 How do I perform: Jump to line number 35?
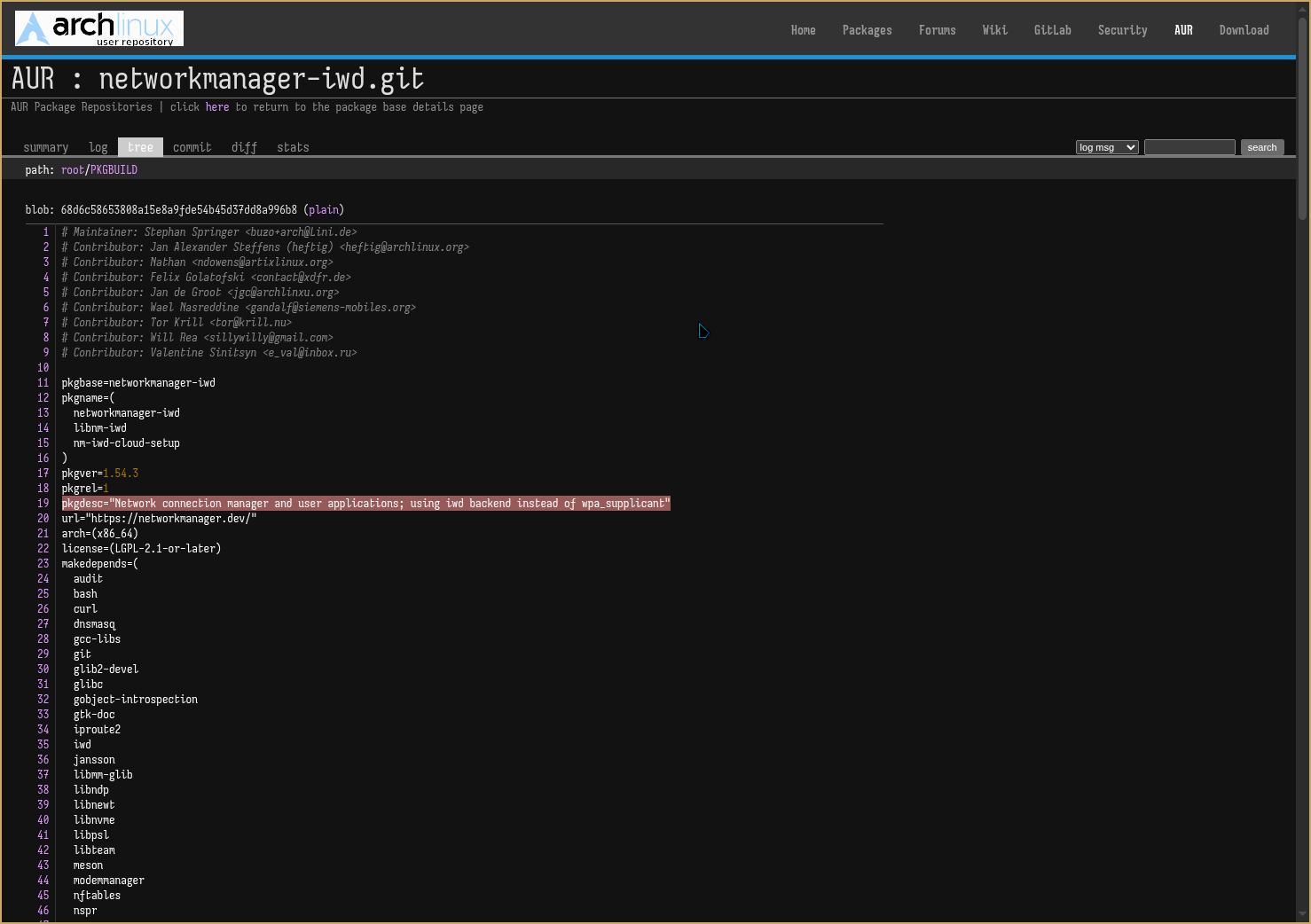click(43, 745)
